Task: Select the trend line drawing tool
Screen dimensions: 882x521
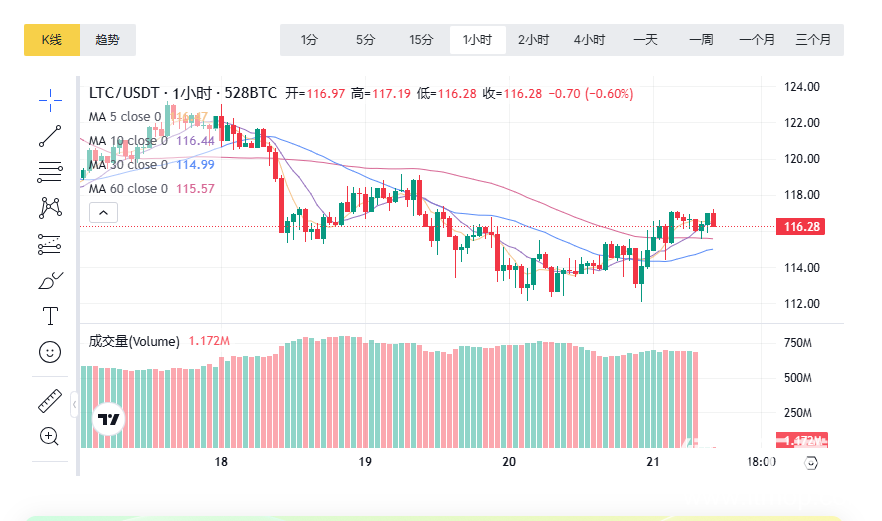Action: coord(50,135)
